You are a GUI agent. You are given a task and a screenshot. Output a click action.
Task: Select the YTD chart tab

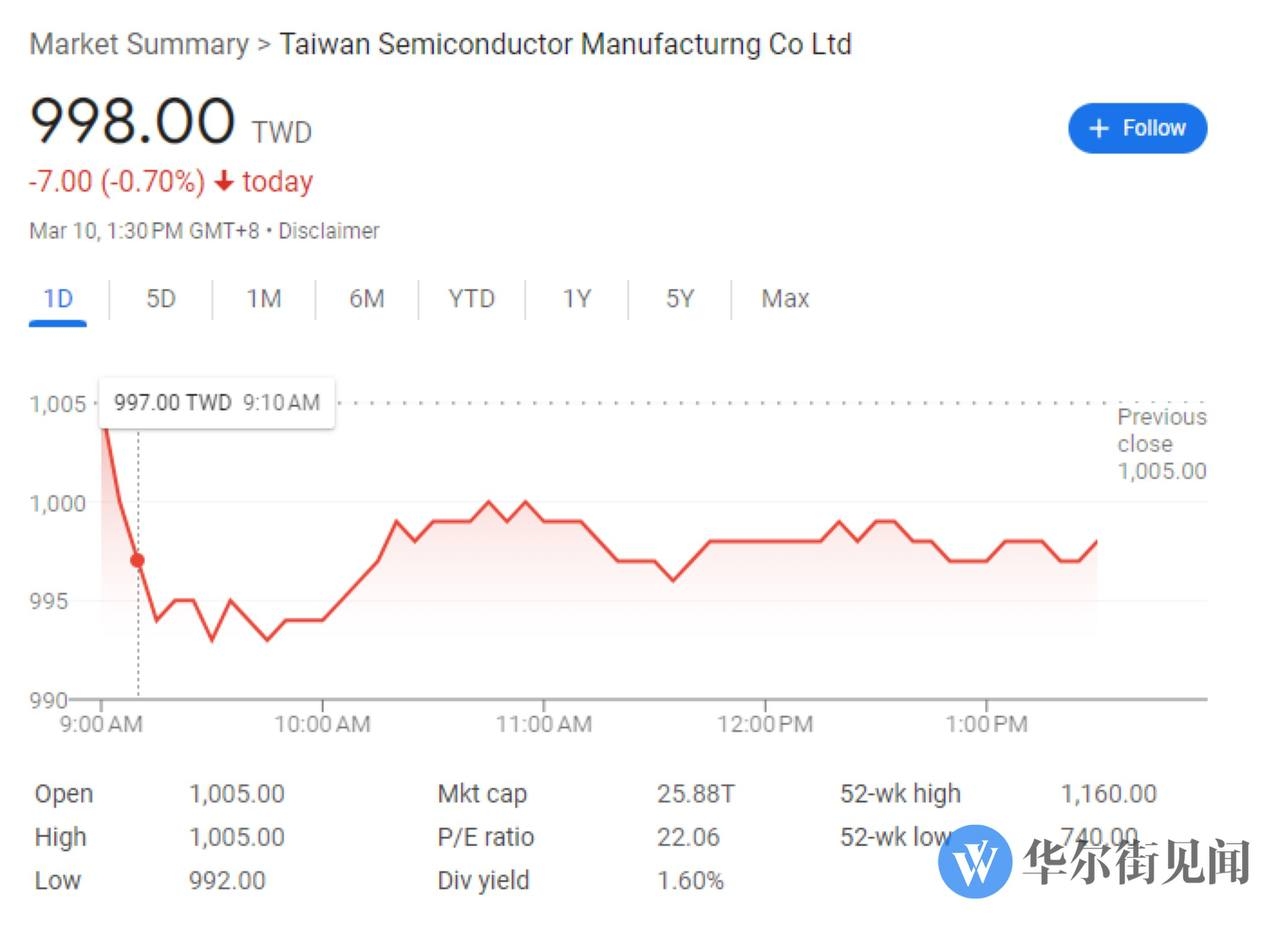pyautogui.click(x=471, y=299)
